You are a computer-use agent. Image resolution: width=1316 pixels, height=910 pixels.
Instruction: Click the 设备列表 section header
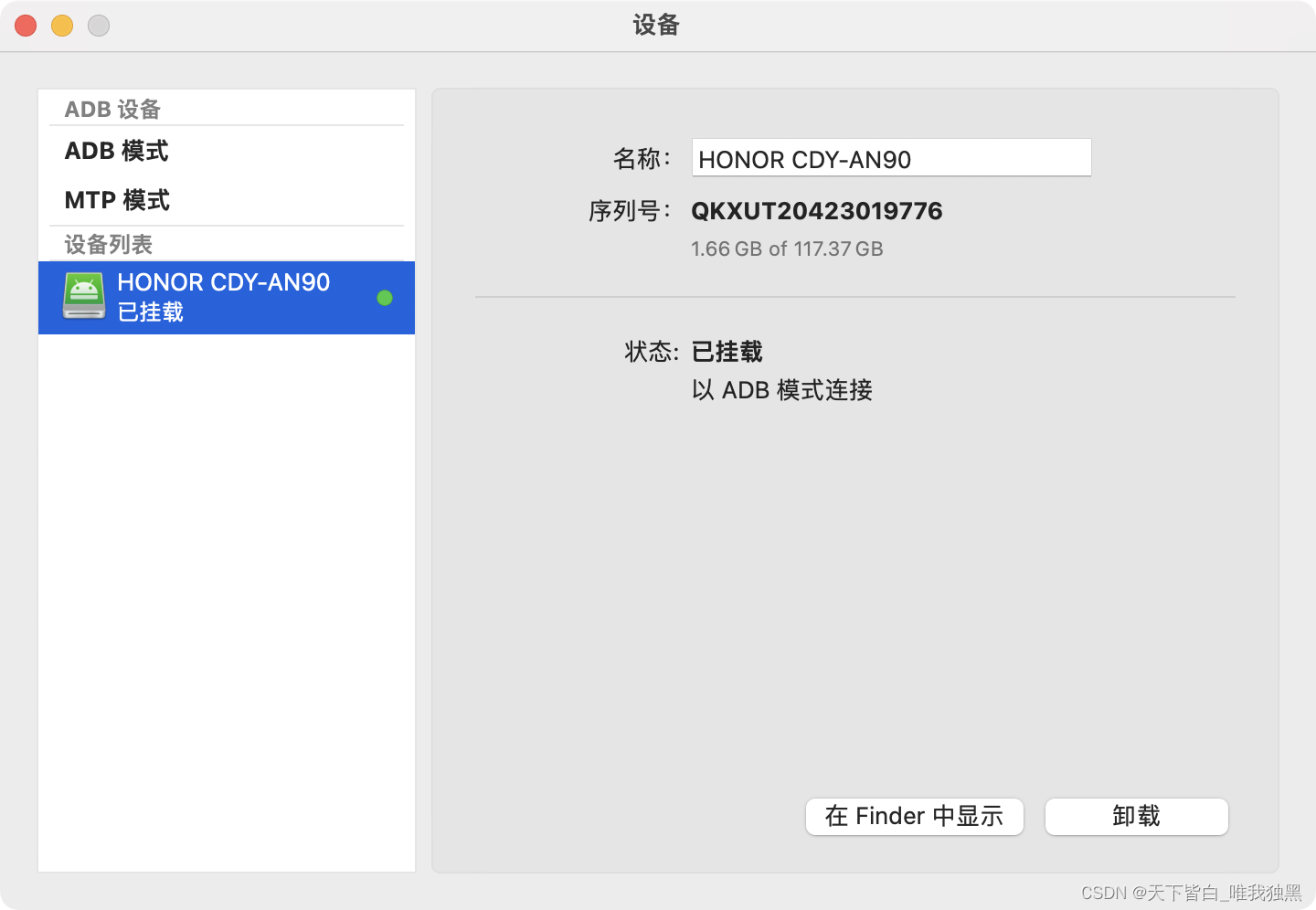[x=108, y=245]
